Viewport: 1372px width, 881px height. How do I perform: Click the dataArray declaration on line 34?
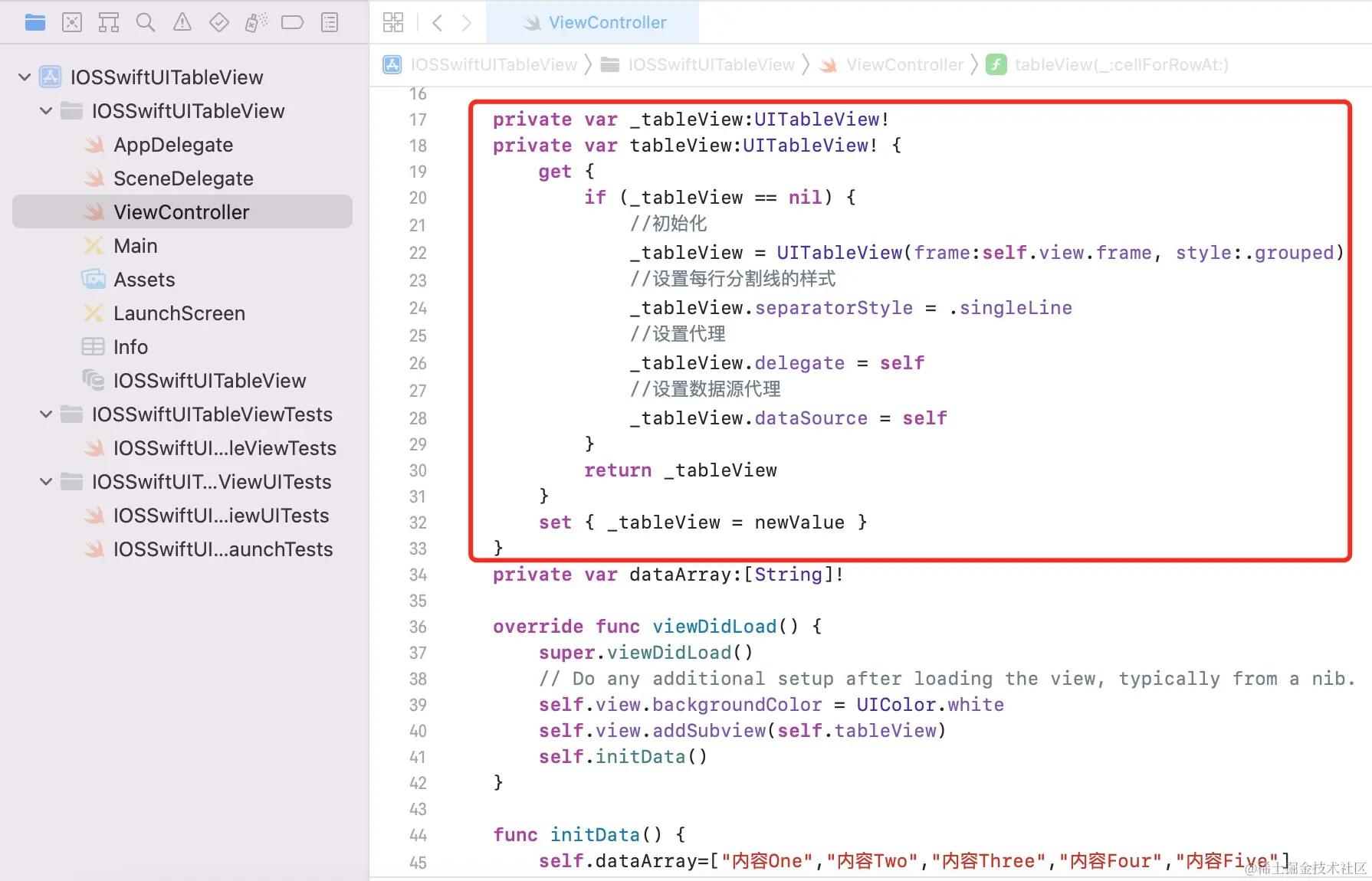(x=668, y=575)
